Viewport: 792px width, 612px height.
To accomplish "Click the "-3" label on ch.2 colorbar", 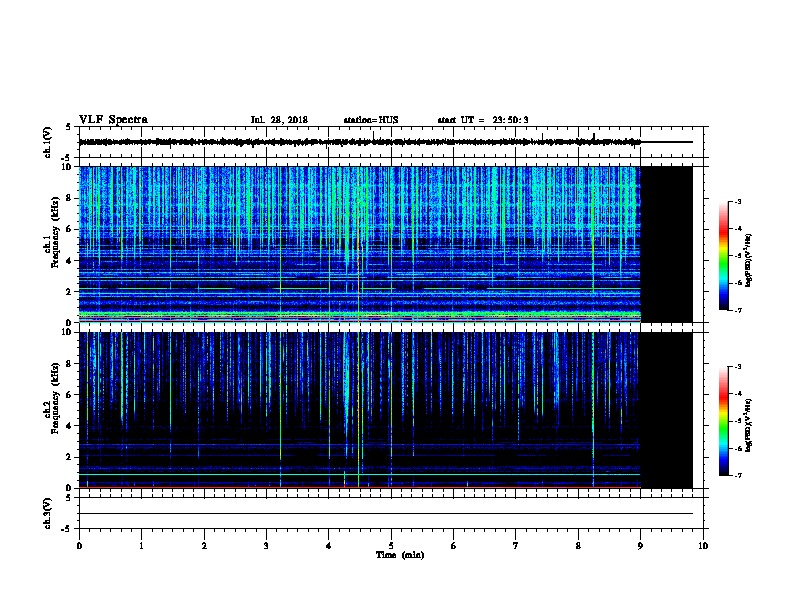I will (737, 367).
